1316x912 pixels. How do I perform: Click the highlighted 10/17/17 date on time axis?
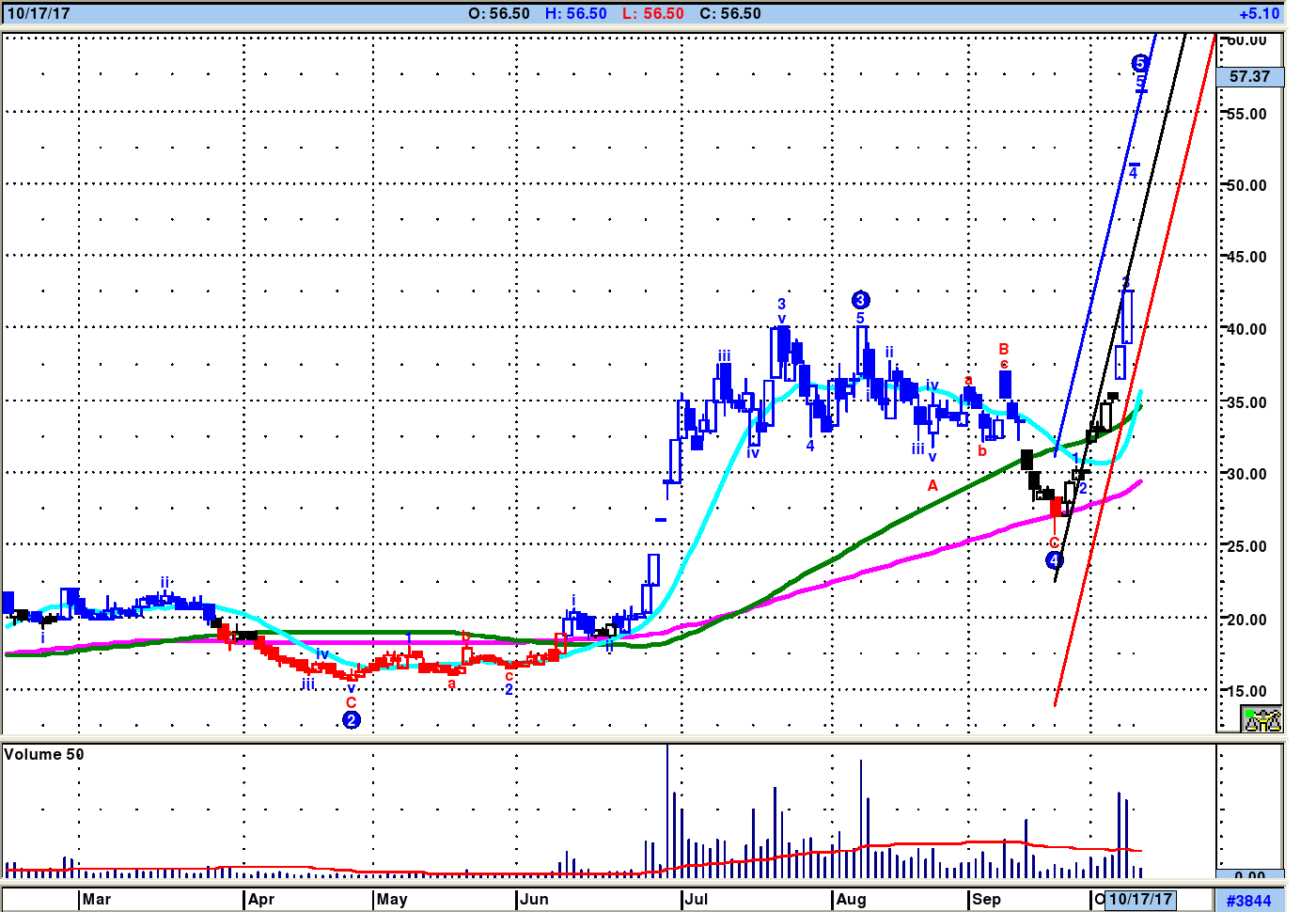tap(1140, 899)
